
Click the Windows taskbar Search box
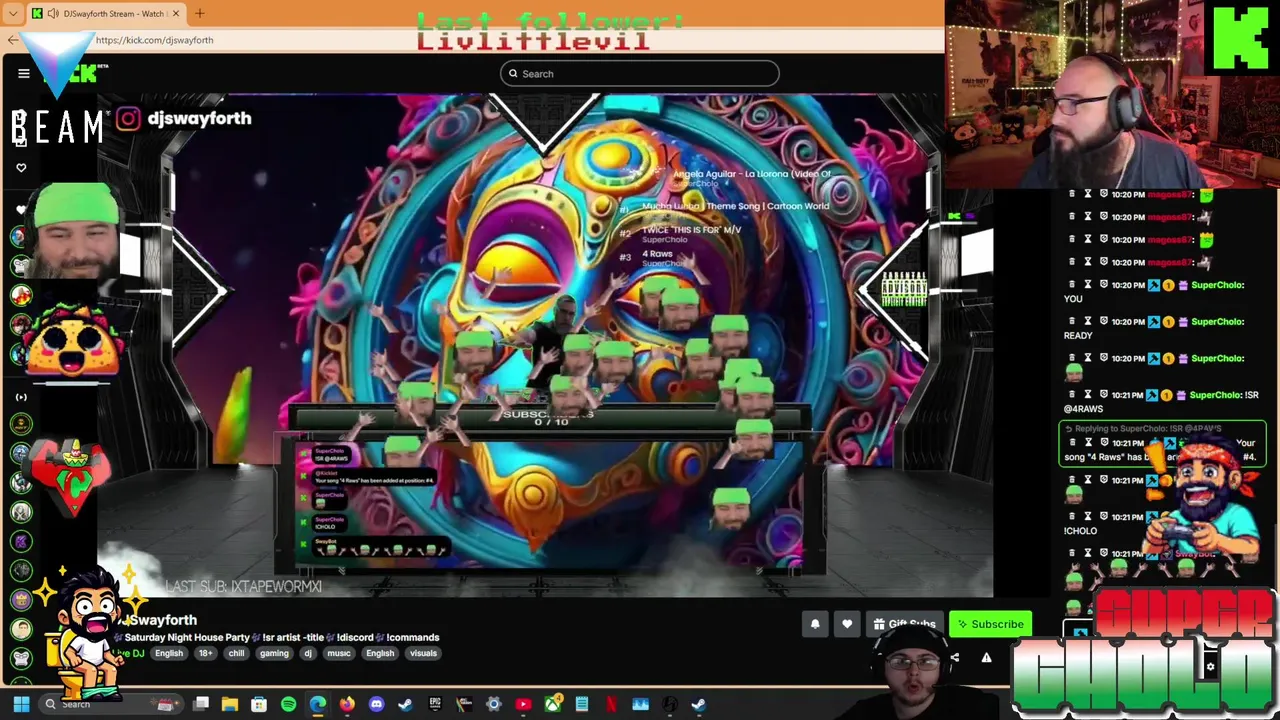coord(111,704)
